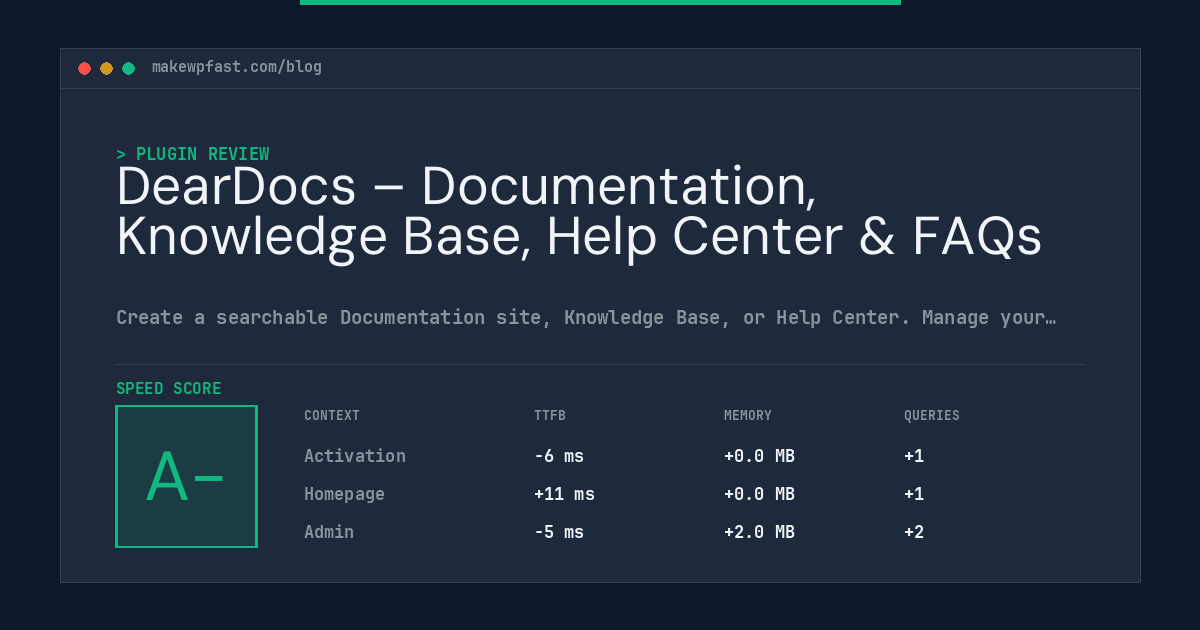
Task: Click the CONTEXT column header
Action: click(332, 416)
